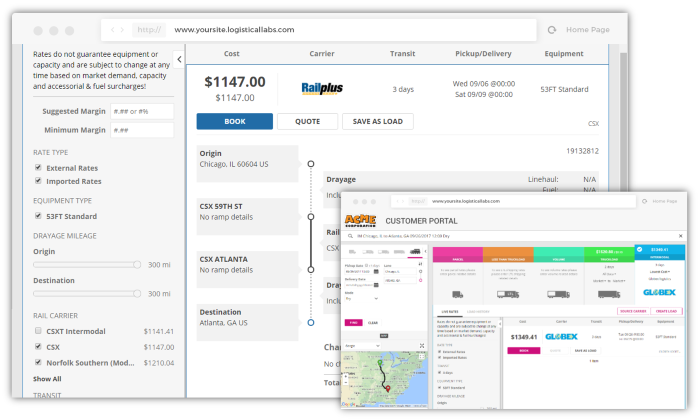Screen dimensions: 699x420
Task: Click the map expand icon above map
Action: 422,346
